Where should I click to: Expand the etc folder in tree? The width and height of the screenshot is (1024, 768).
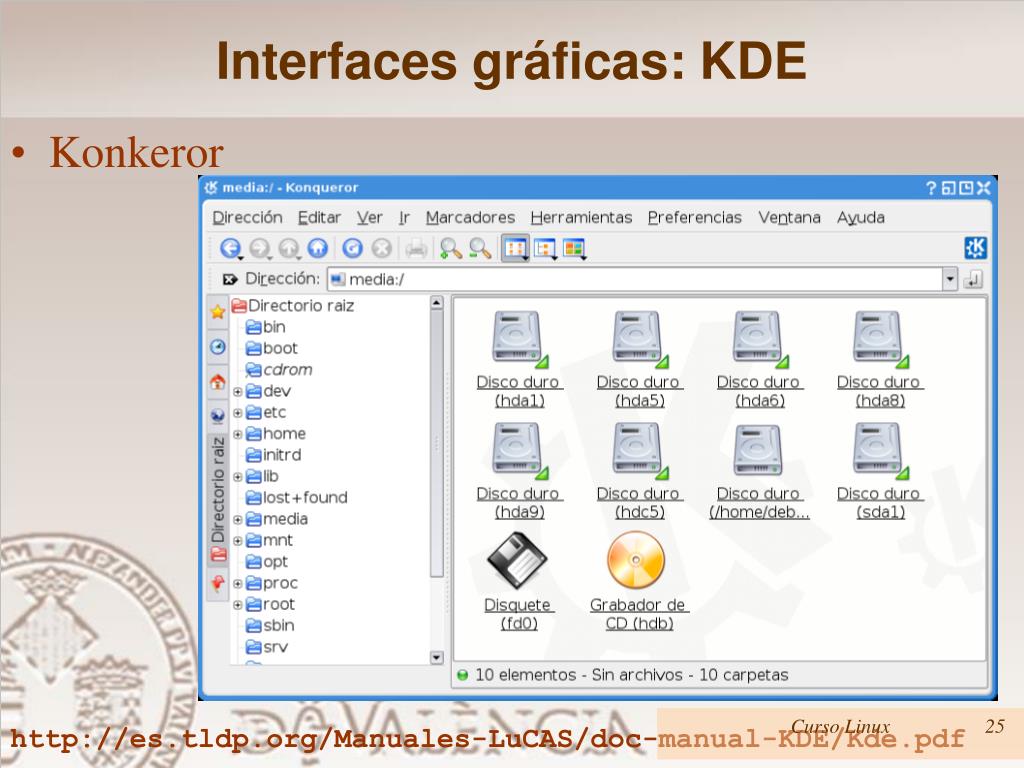coord(238,413)
